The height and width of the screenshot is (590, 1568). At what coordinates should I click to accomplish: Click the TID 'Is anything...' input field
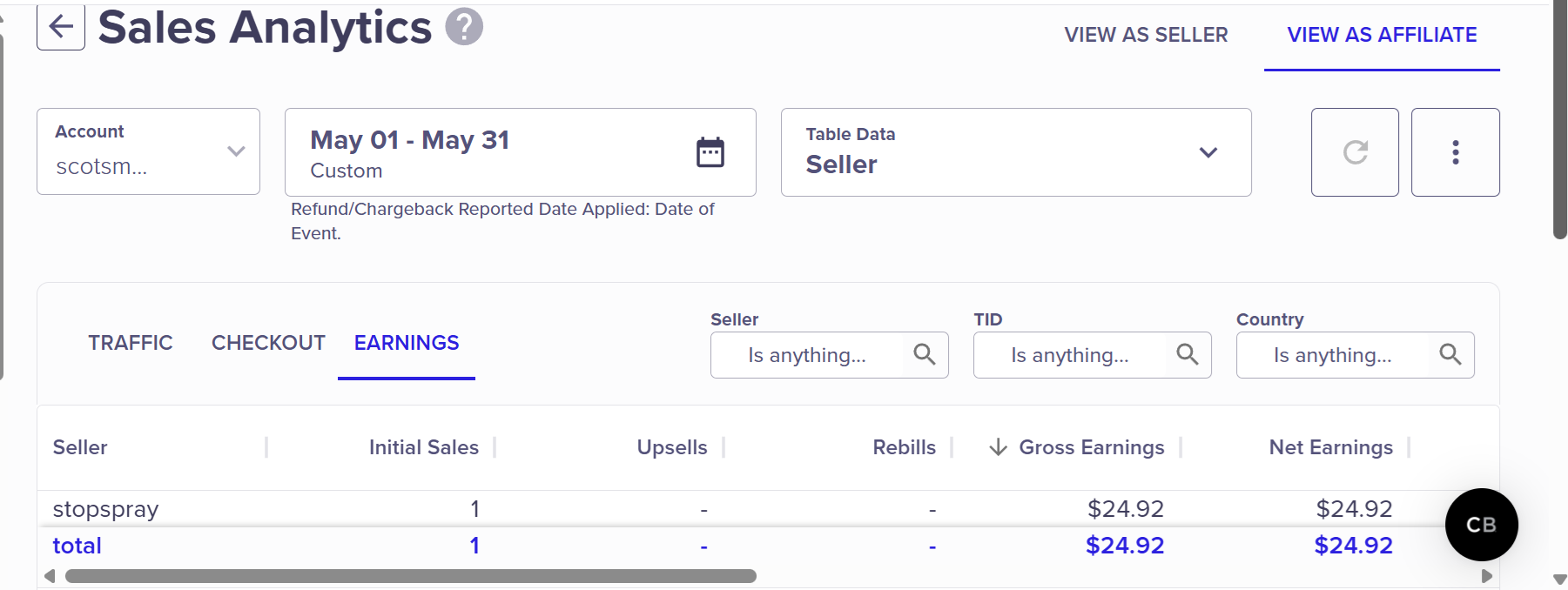coord(1070,355)
